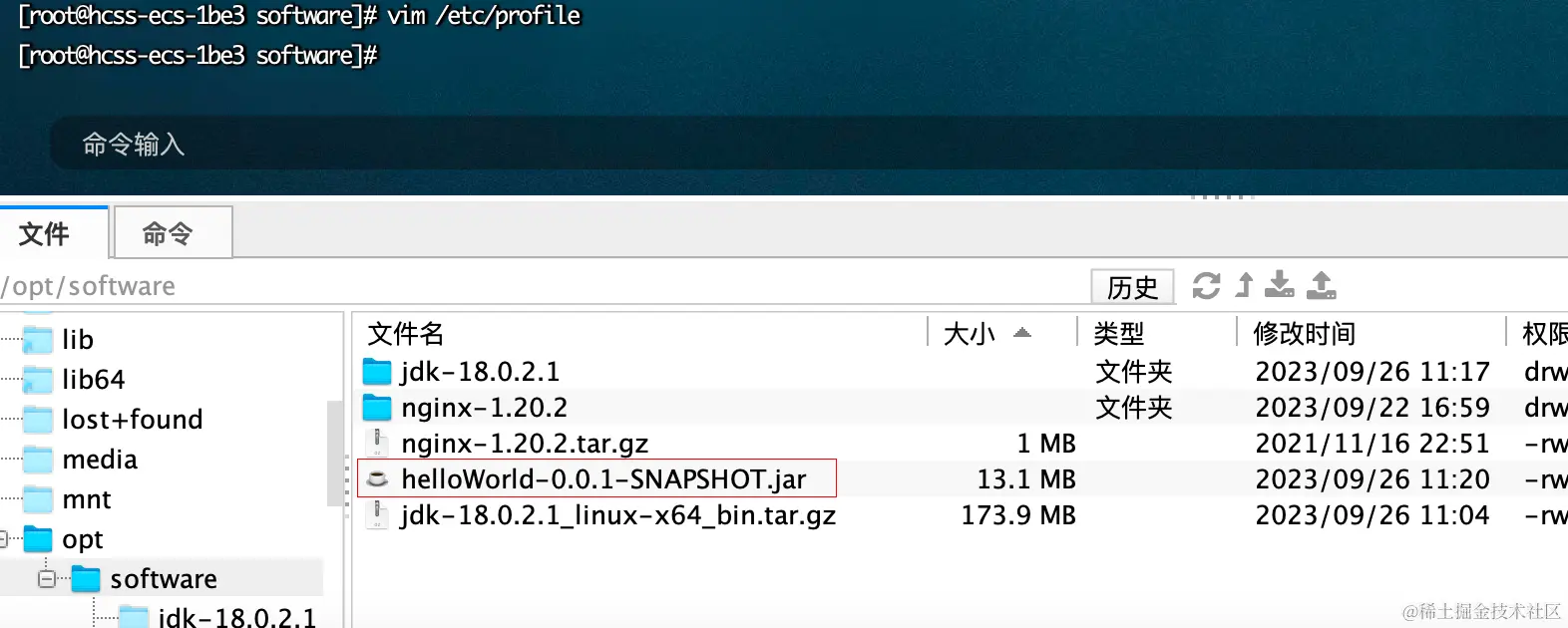Screen dimensions: 1568x628
Task: Click date 2023/09/26 11:20
Action: tap(1372, 479)
